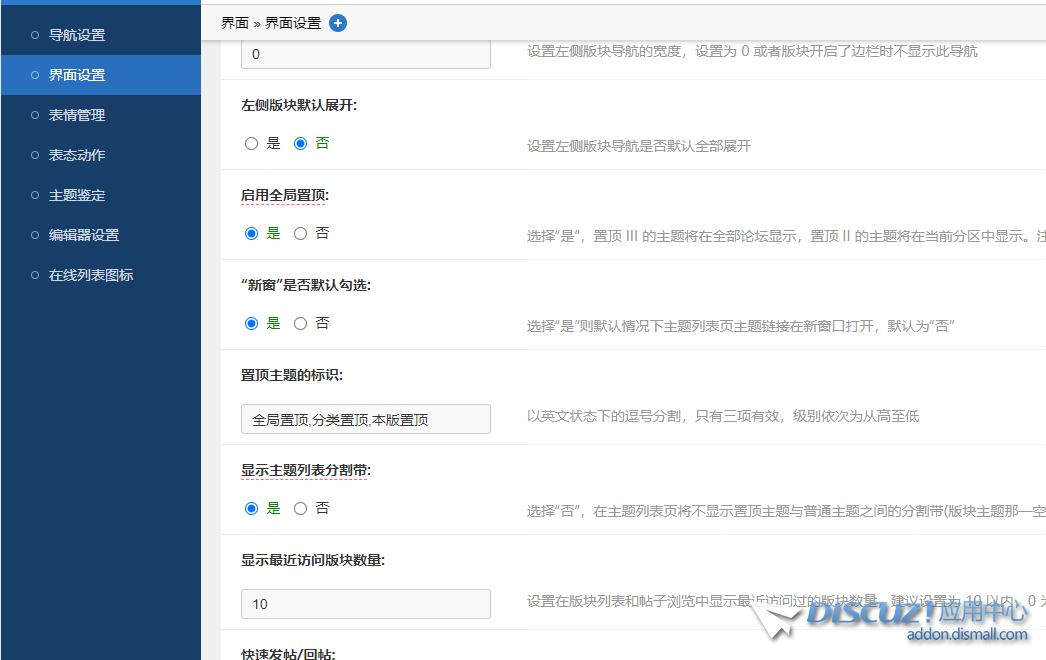Viewport: 1046px width, 660px height.
Task: Go to 表情管理 in the sidebar
Action: [77, 115]
